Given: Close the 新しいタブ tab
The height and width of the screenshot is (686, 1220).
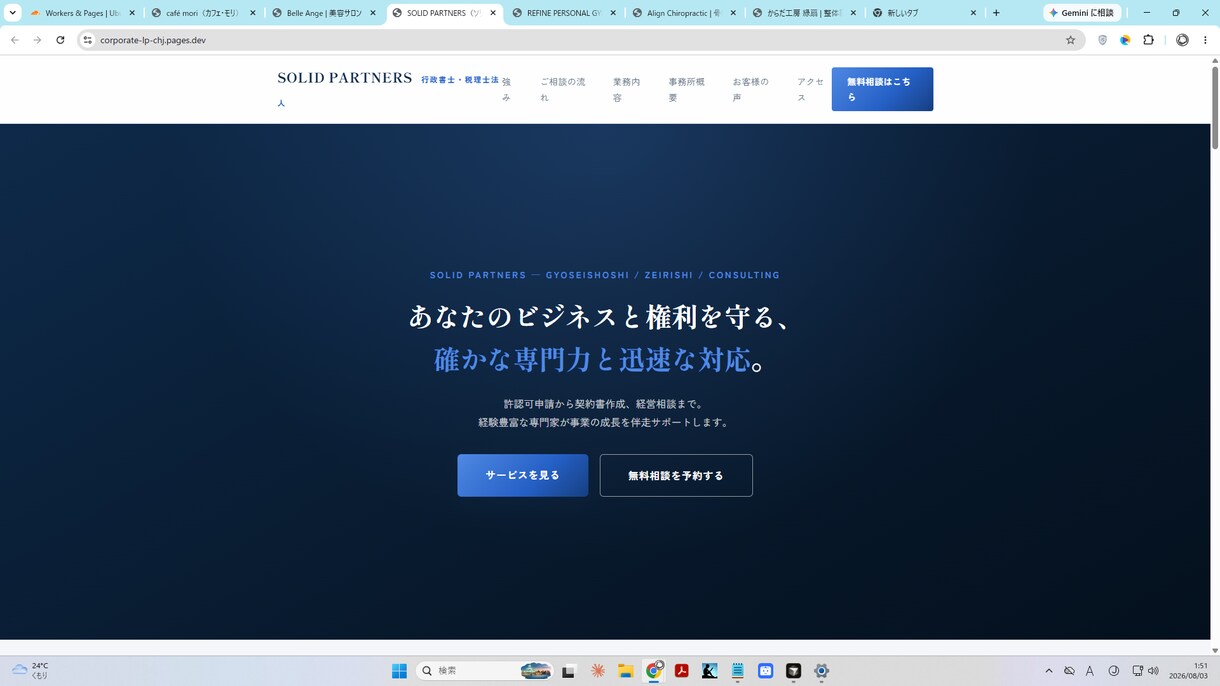Looking at the screenshot, I should (x=973, y=13).
